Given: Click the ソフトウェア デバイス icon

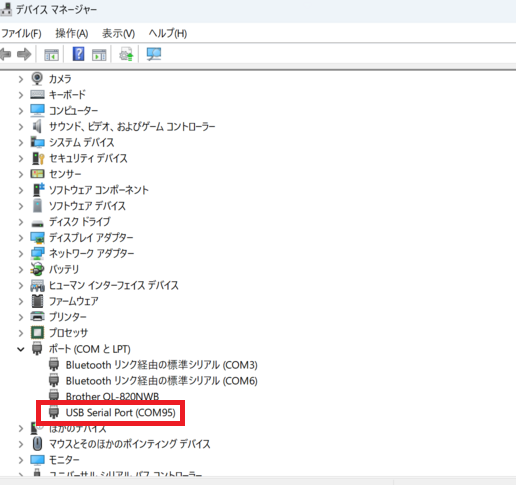Looking at the screenshot, I should (x=37, y=205).
